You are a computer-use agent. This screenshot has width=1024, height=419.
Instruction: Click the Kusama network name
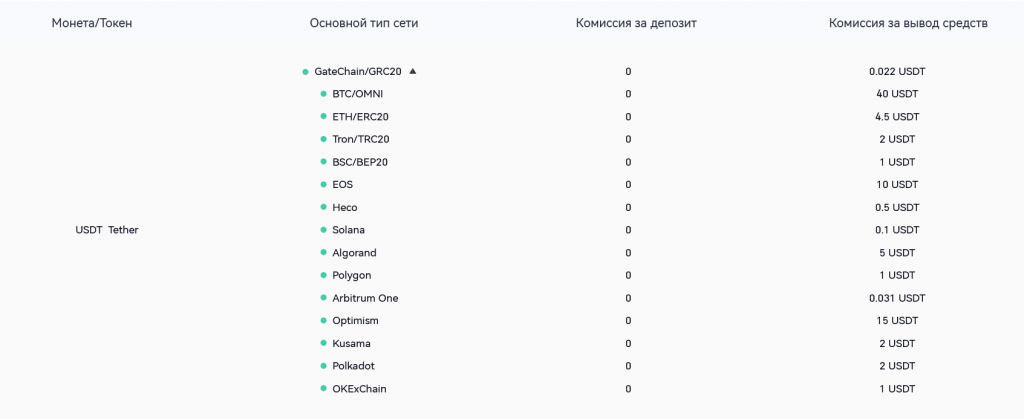351,343
